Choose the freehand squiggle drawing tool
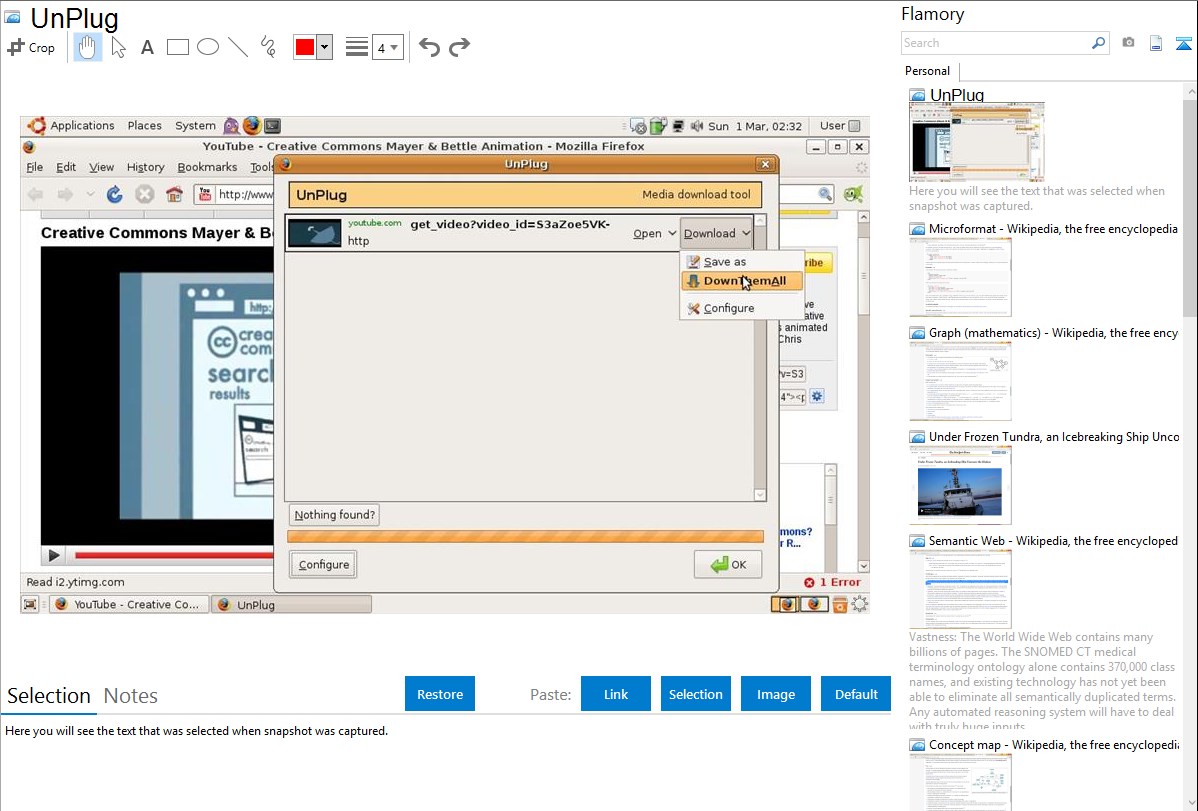The image size is (1198, 811). click(x=268, y=47)
